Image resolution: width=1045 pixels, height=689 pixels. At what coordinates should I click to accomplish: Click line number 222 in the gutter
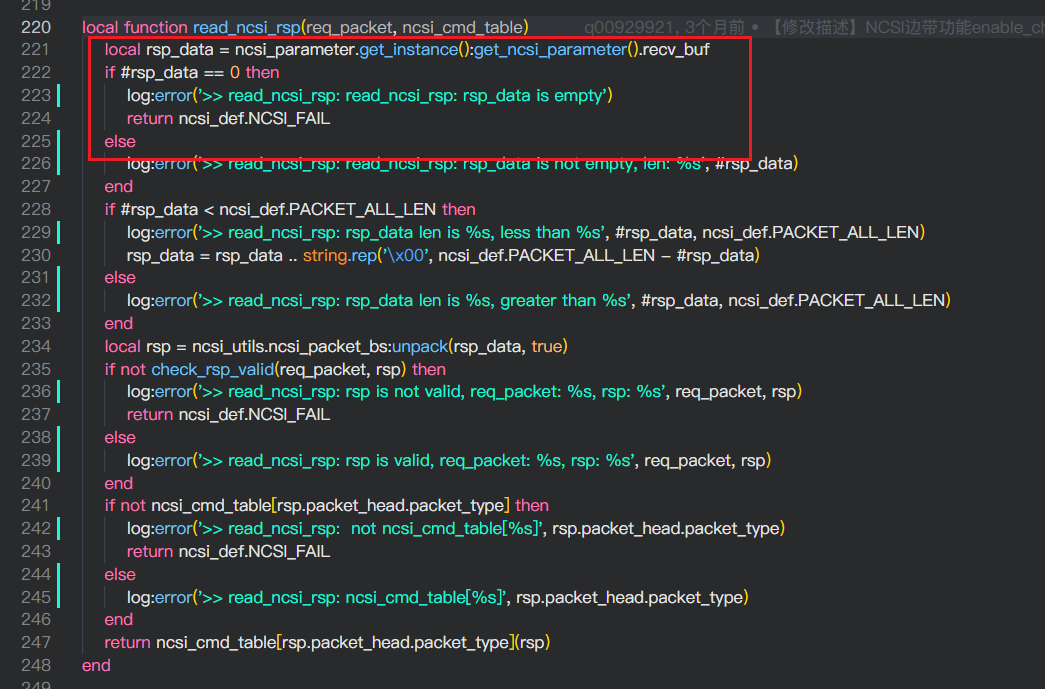point(36,72)
